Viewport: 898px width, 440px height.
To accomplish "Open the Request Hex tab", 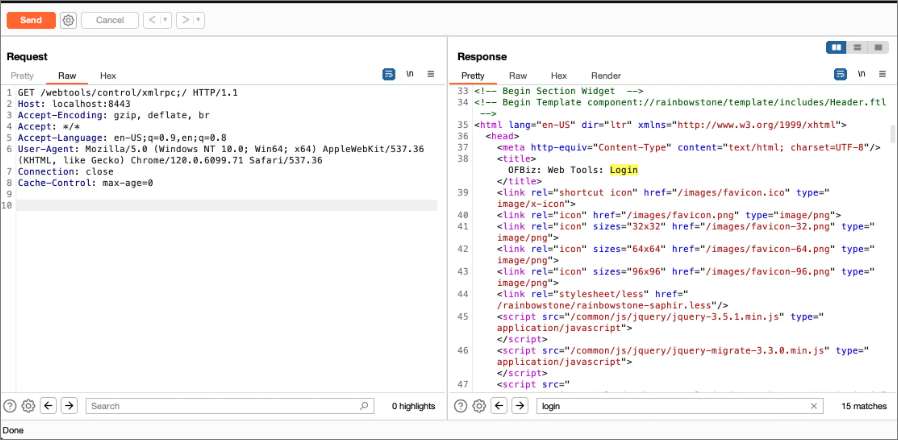I will coord(108,76).
